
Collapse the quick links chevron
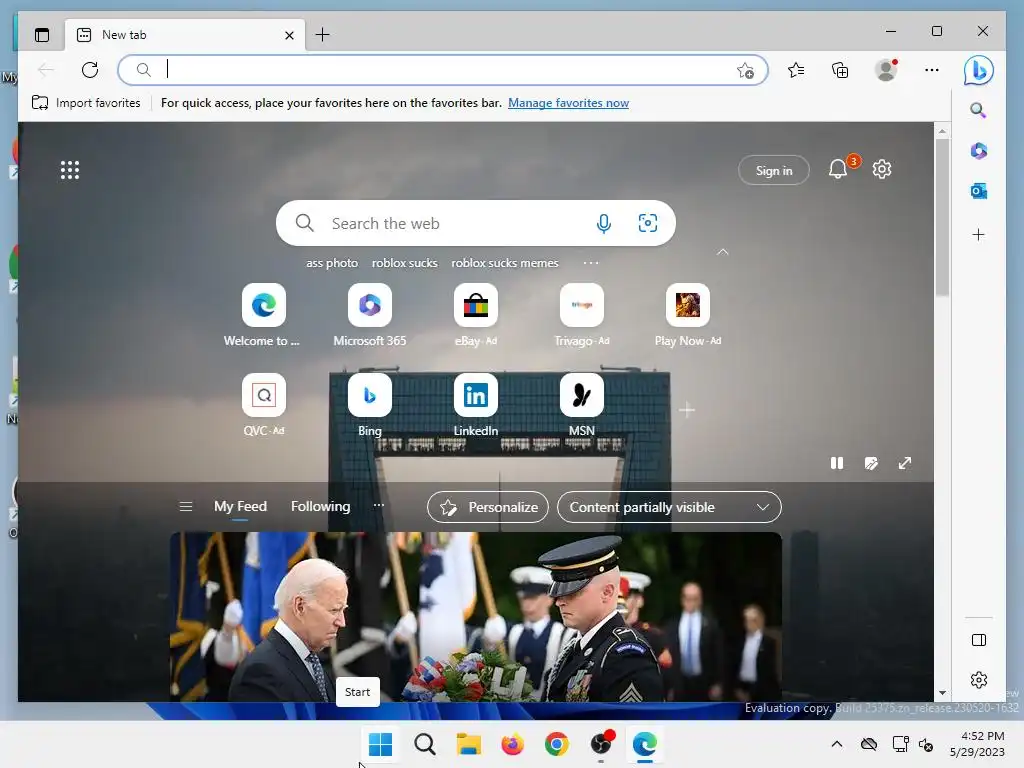pos(722,252)
